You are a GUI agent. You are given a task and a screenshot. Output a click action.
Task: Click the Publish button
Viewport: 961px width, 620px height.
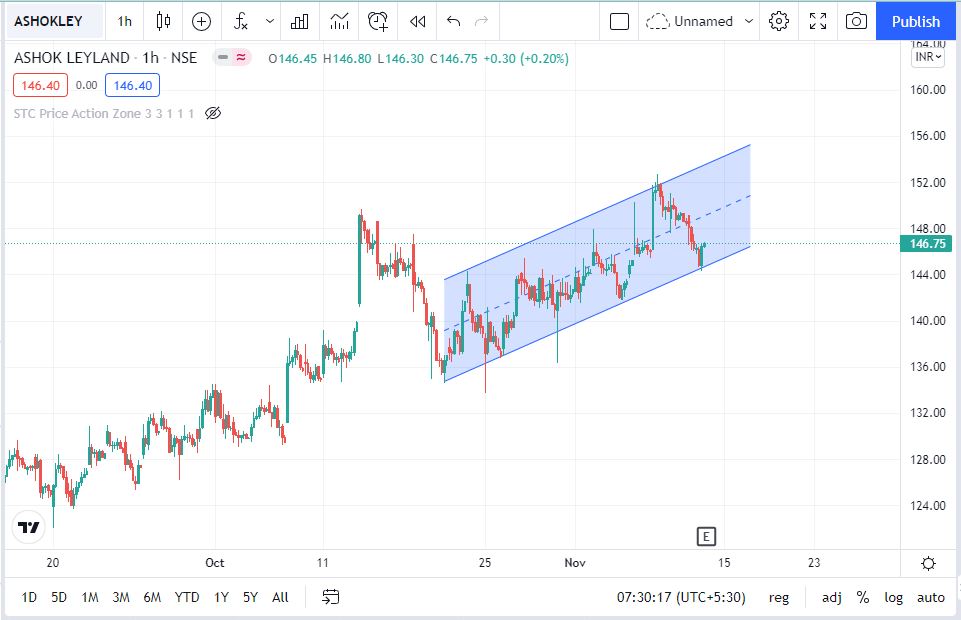click(916, 21)
